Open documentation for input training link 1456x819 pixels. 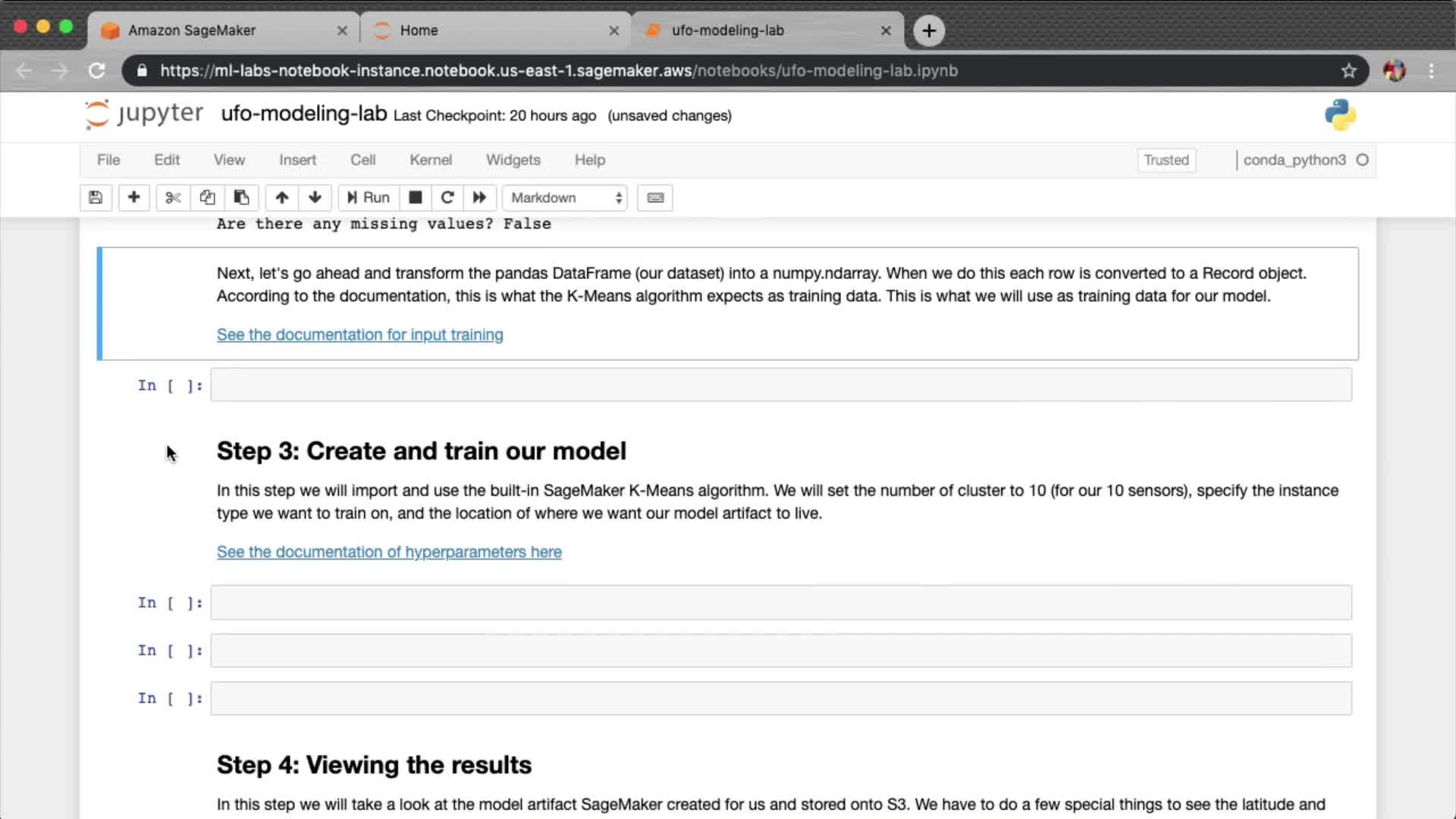pos(359,334)
